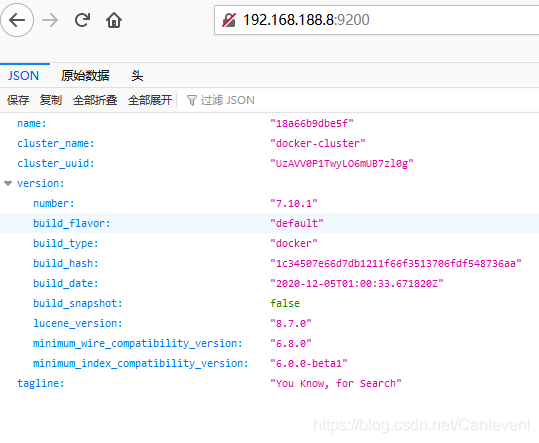
Task: Click the build hash value starting 1c34507e
Action: 396,263
